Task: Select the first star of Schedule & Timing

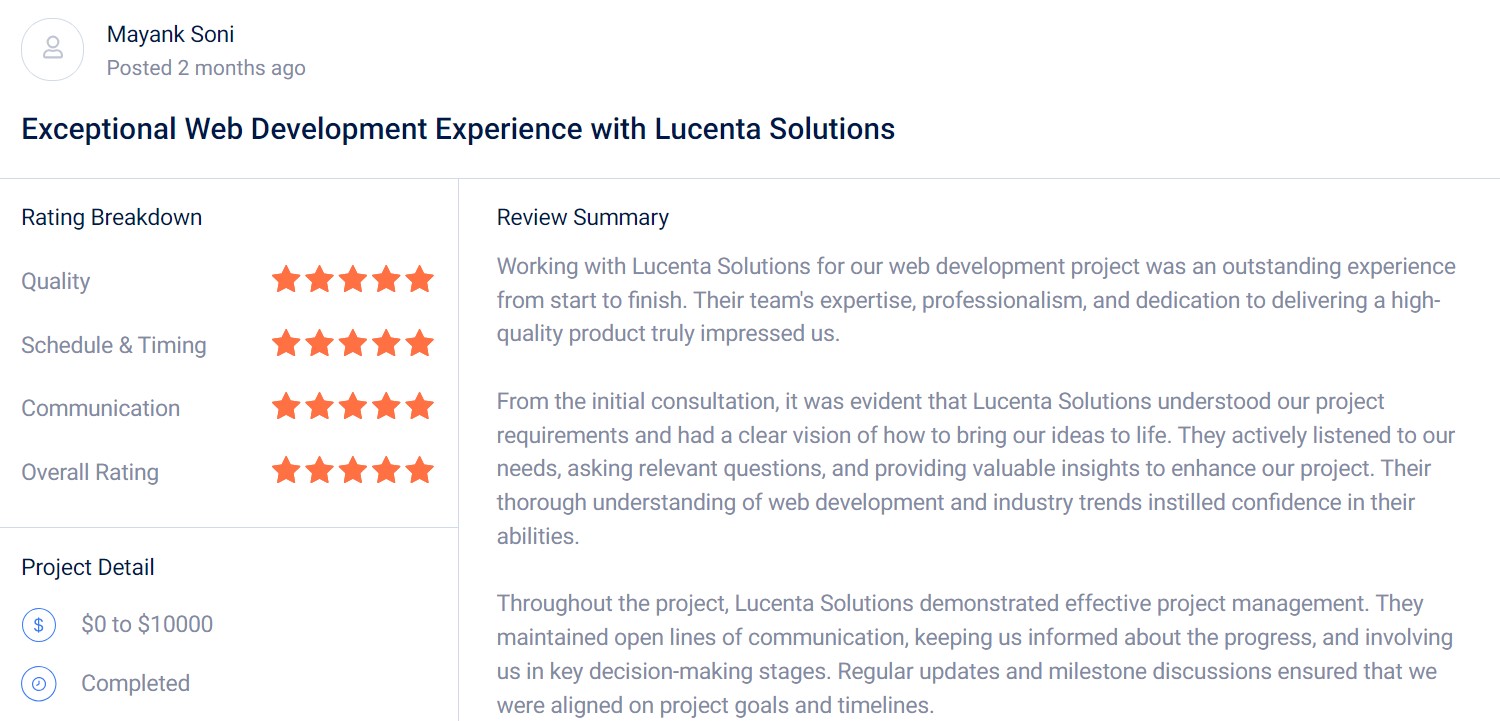Action: [286, 344]
